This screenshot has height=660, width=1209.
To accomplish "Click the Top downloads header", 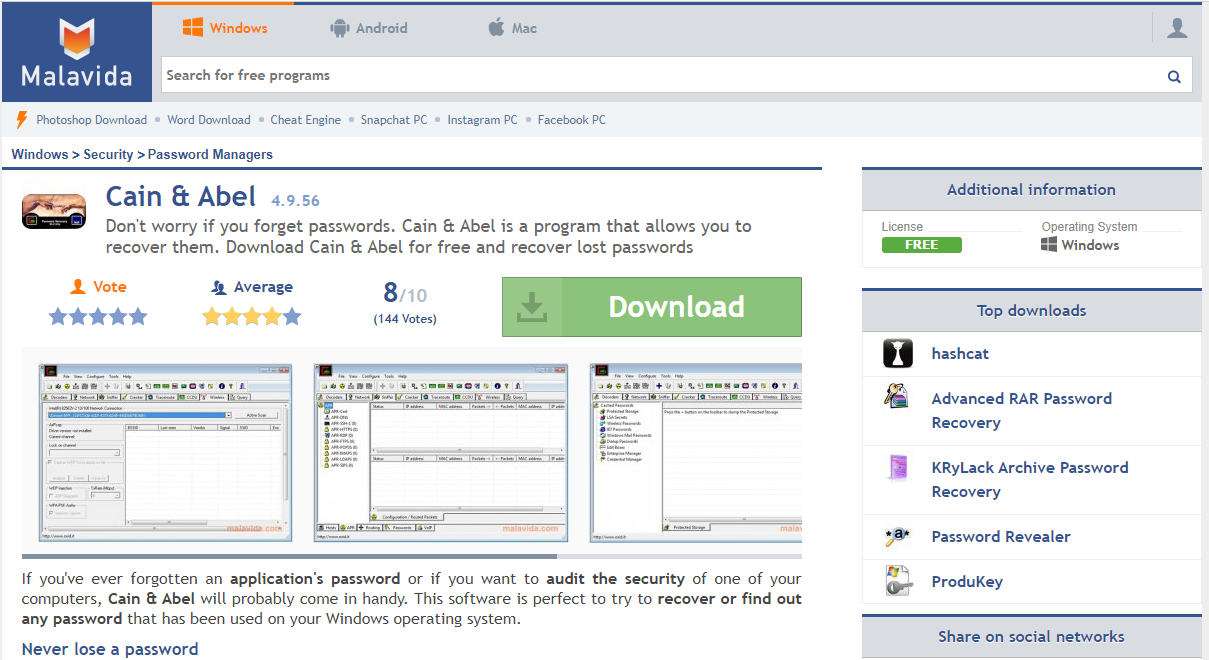I will [1031, 311].
